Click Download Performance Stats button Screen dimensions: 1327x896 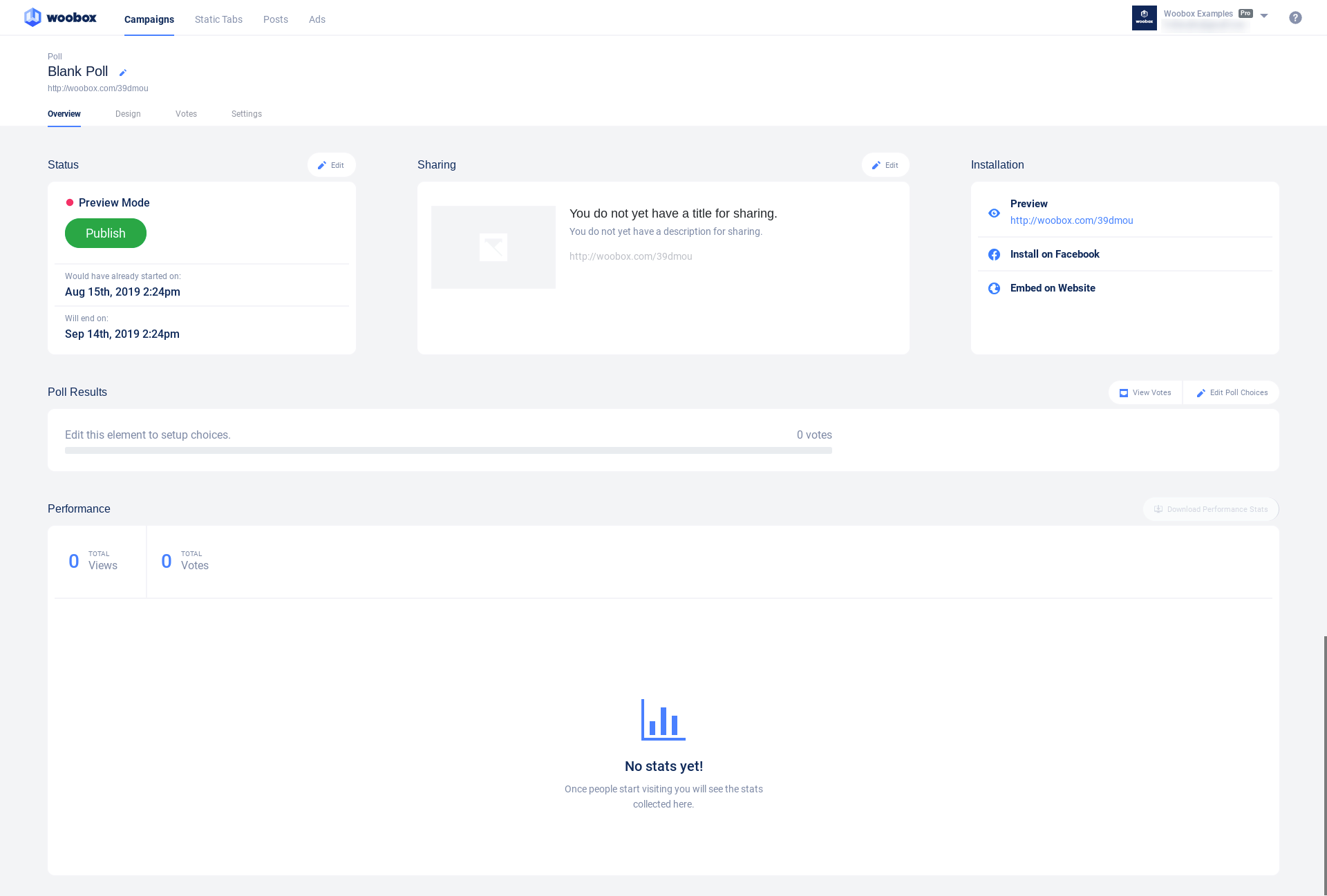(x=1211, y=509)
